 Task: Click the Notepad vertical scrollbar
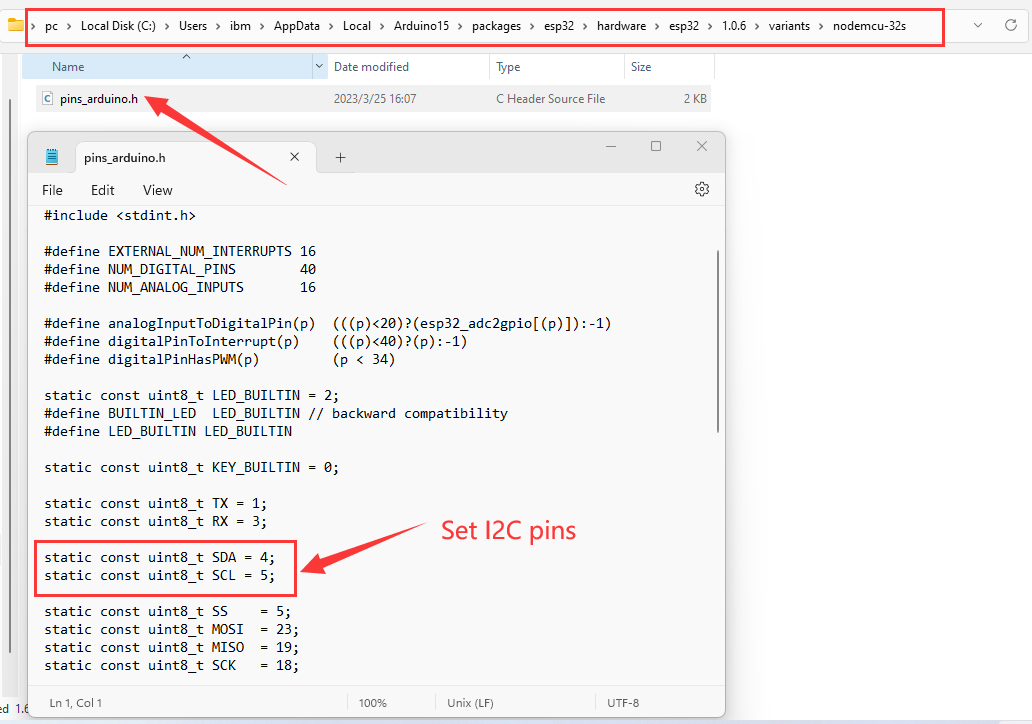tap(717, 340)
